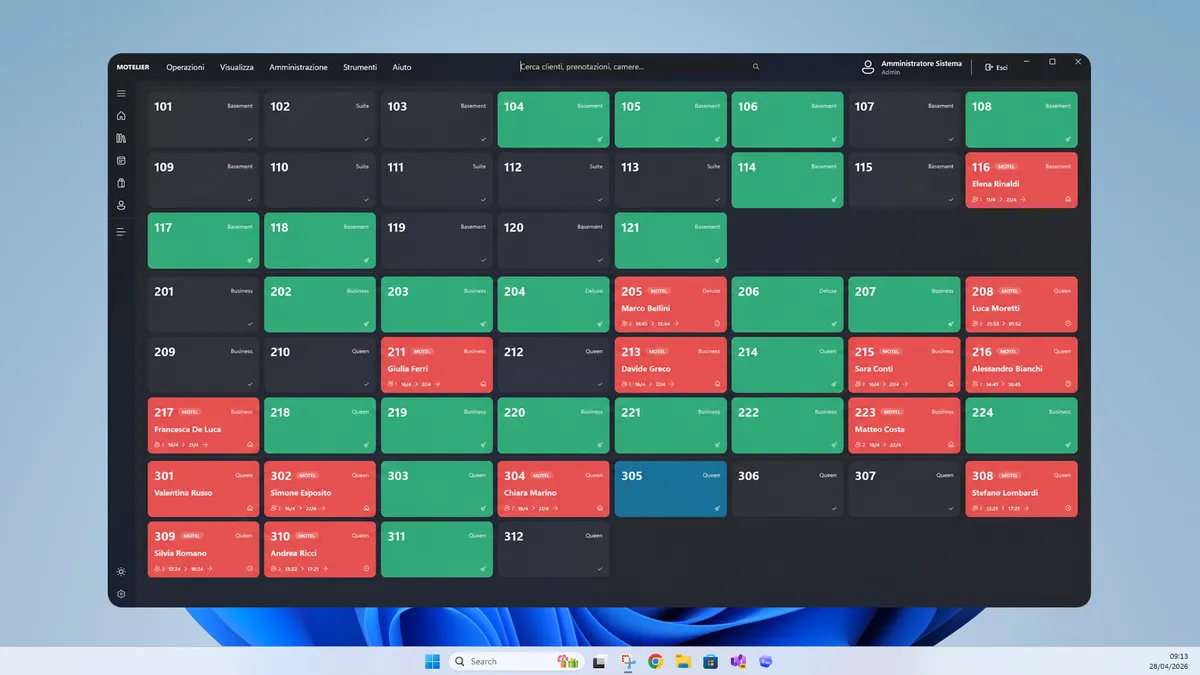This screenshot has height=675, width=1200.
Task: Expand the list lines icon in sidebar
Action: pos(121,232)
